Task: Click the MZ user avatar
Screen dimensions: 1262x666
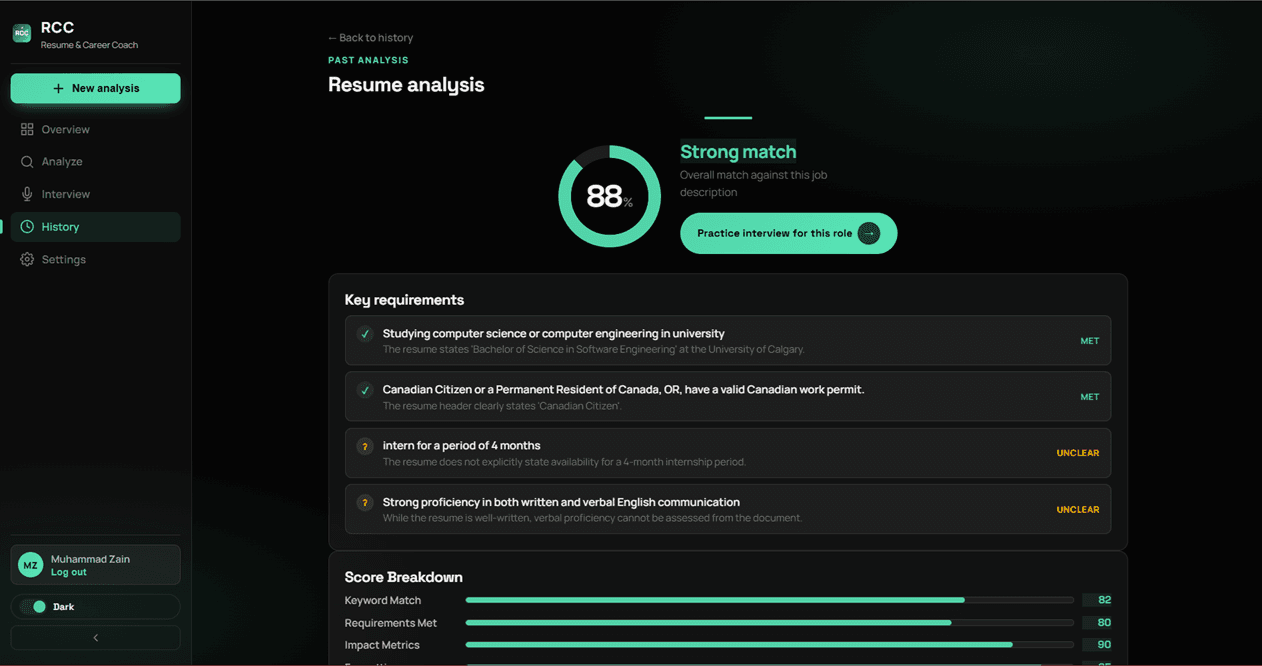Action: pyautogui.click(x=30, y=565)
